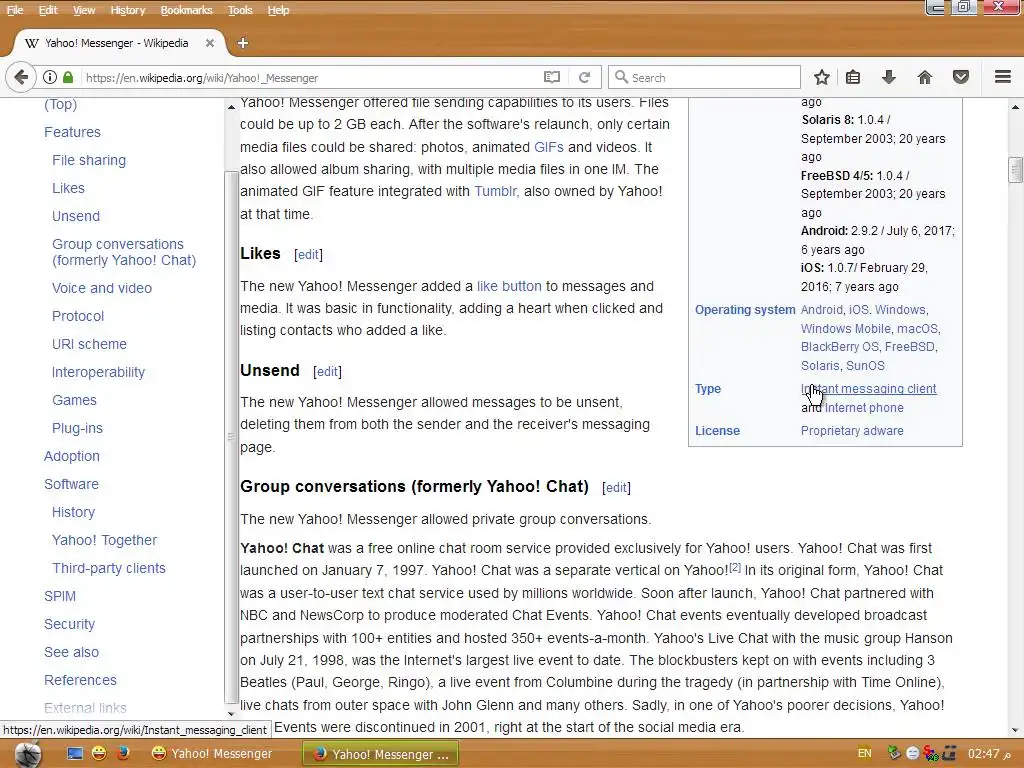Switch to the Yahoo! Messenger taskbar window
This screenshot has height=768, width=1024.
212,754
